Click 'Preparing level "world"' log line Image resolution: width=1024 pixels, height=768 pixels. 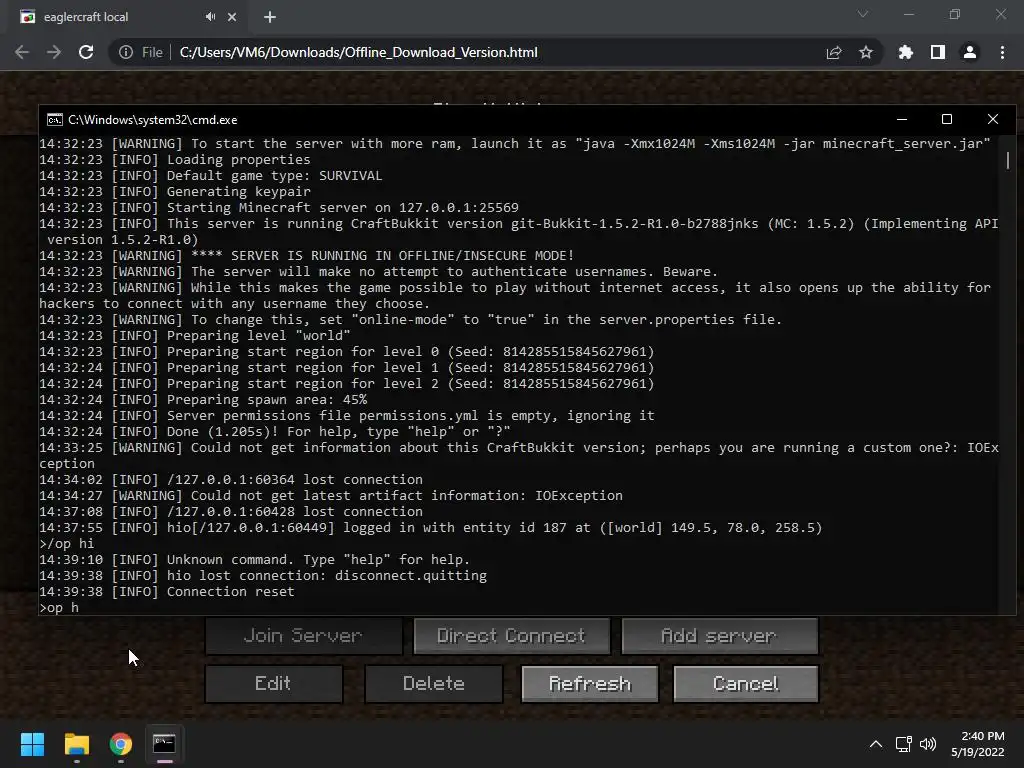[195, 336]
